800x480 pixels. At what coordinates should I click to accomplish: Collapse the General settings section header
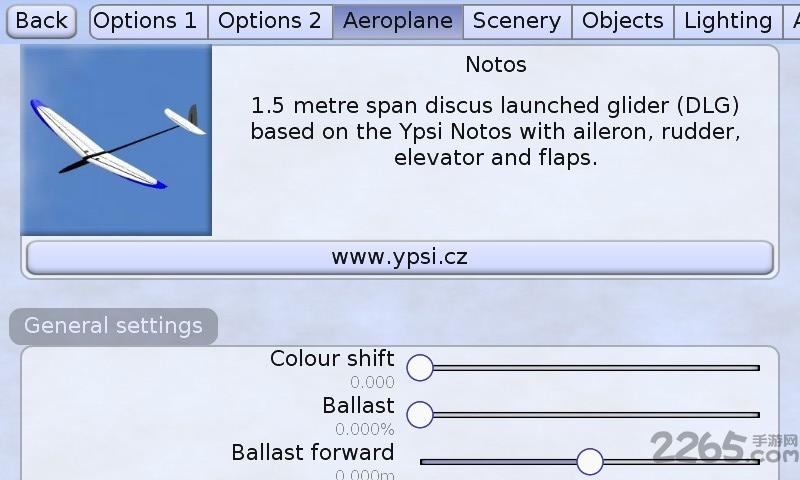coord(113,326)
